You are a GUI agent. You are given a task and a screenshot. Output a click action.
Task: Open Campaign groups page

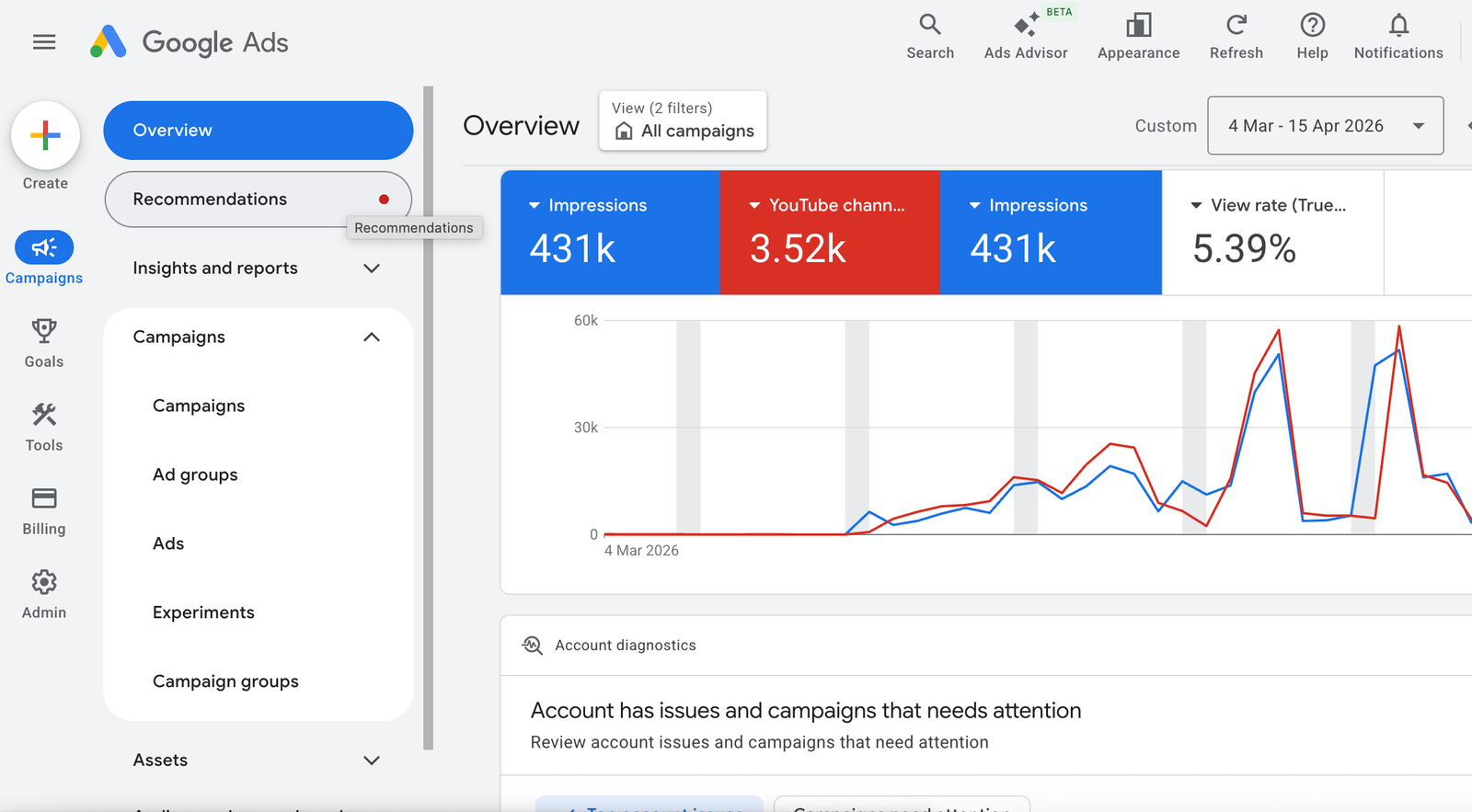225,682
